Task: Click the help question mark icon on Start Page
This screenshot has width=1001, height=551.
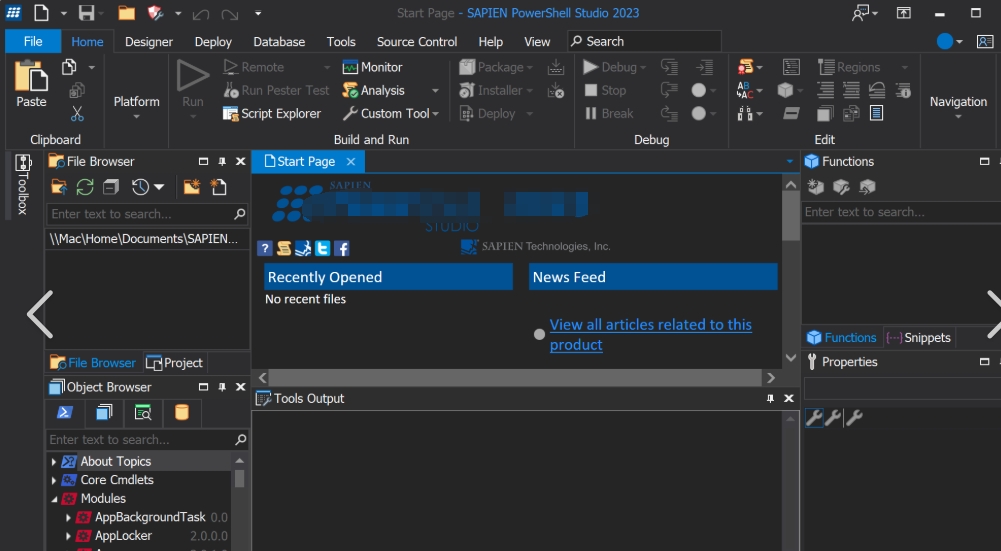Action: tap(265, 248)
